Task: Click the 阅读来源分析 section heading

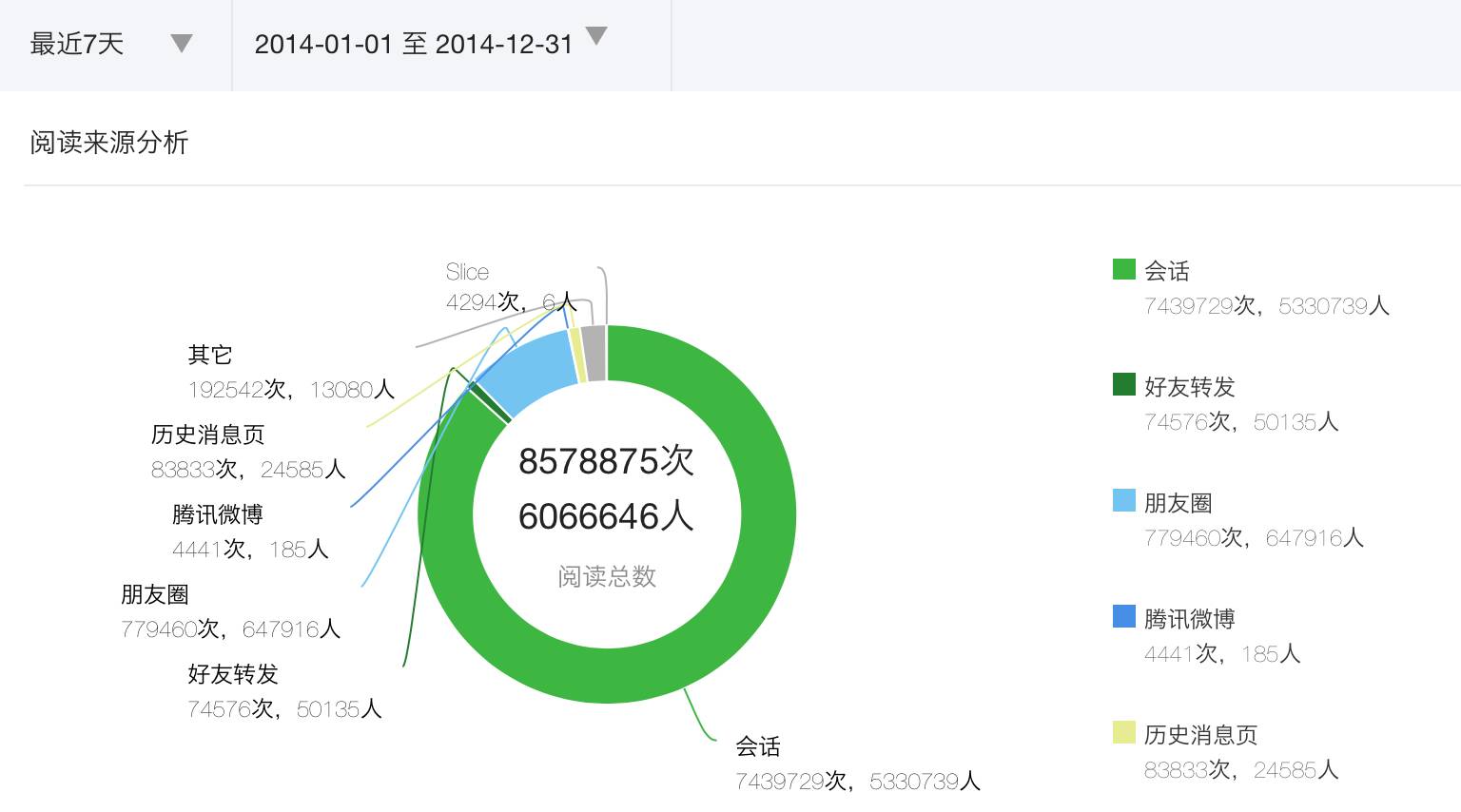Action: coord(109,143)
